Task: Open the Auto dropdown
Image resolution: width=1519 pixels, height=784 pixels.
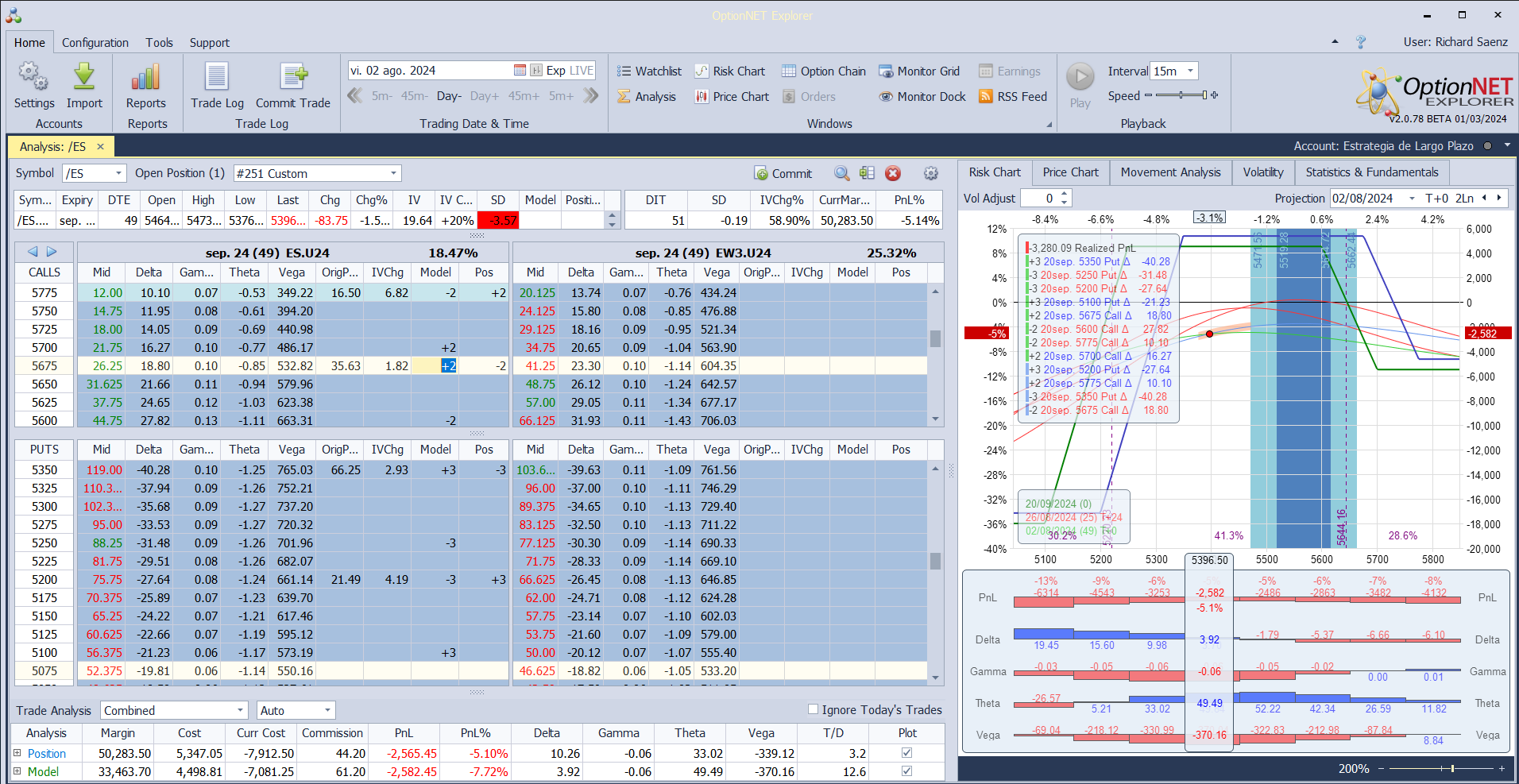Action: coord(327,710)
